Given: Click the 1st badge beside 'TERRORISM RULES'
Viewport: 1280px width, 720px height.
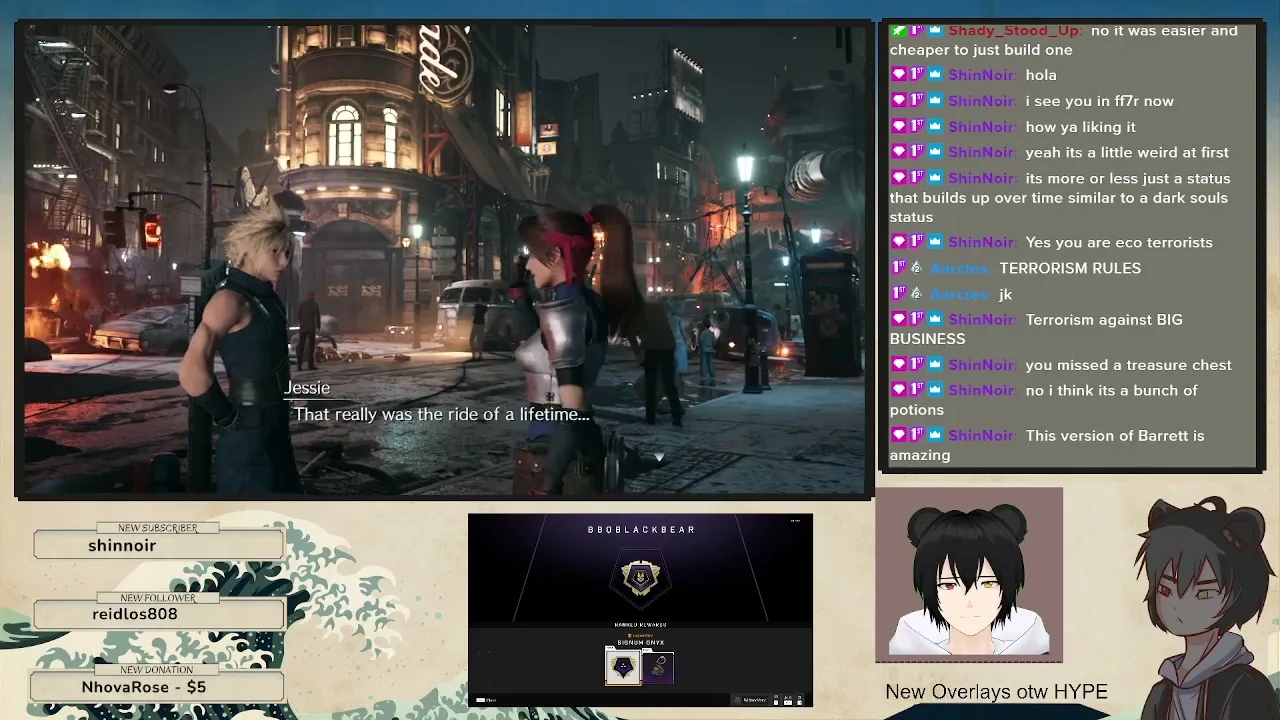Looking at the screenshot, I should pos(898,268).
